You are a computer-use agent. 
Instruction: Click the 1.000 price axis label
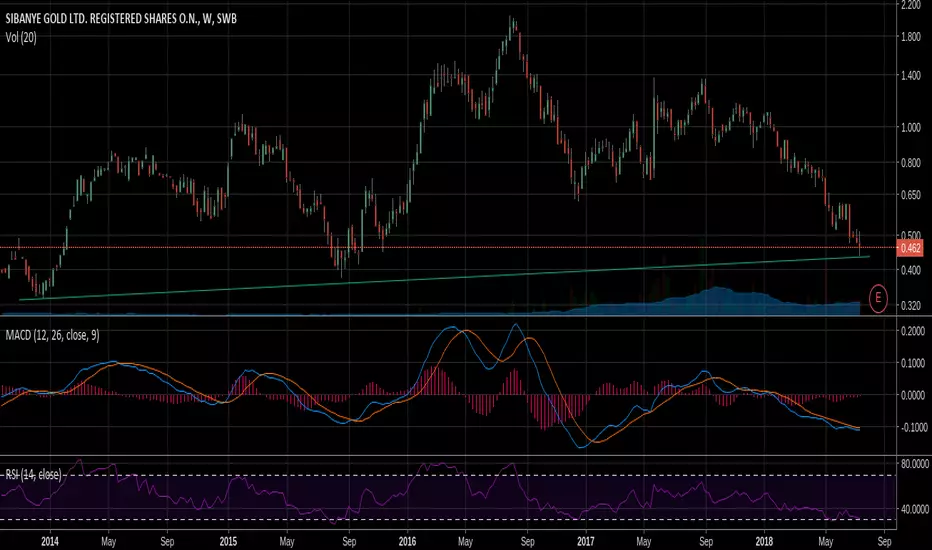click(x=911, y=127)
